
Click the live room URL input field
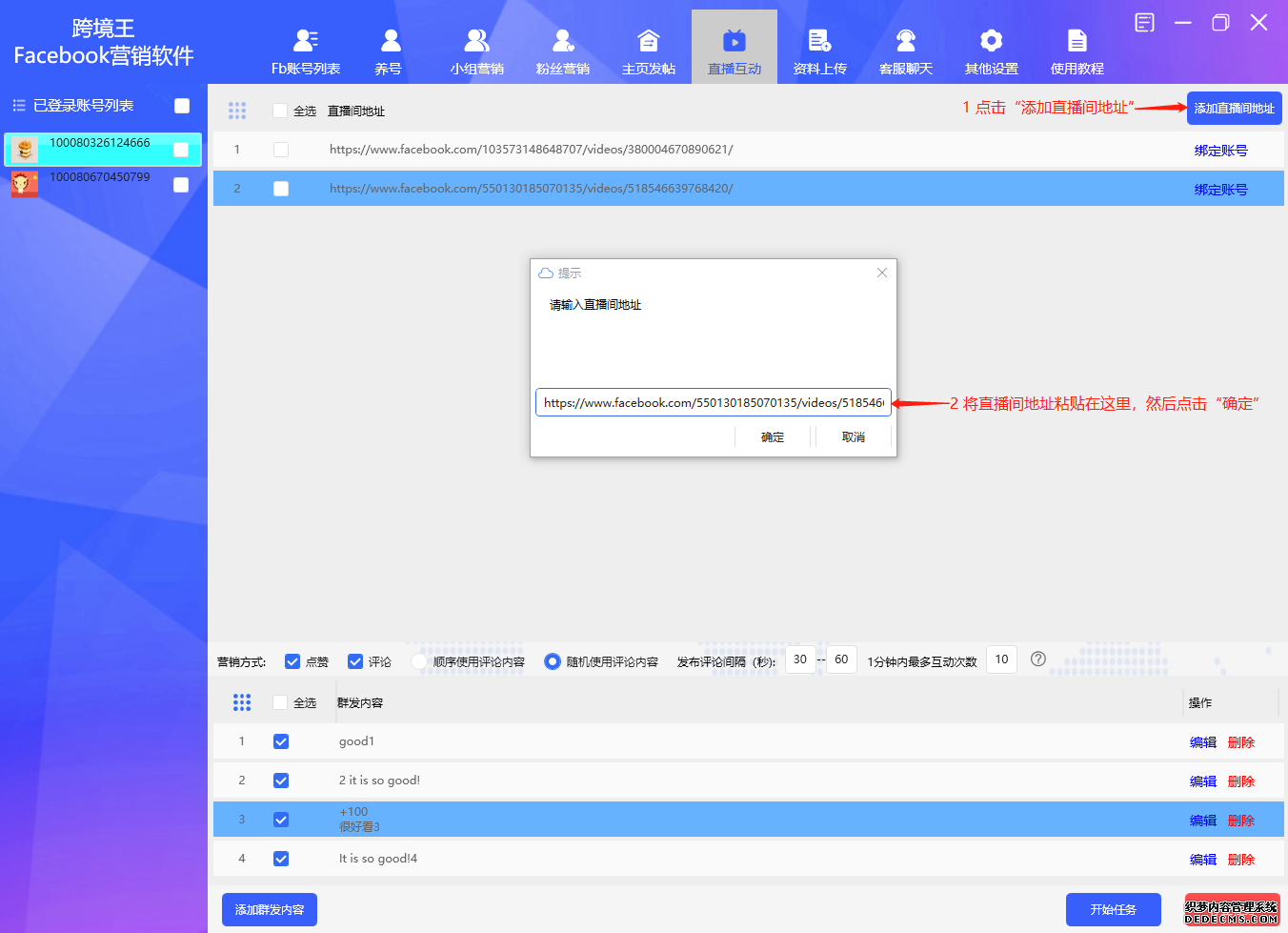[x=714, y=402]
